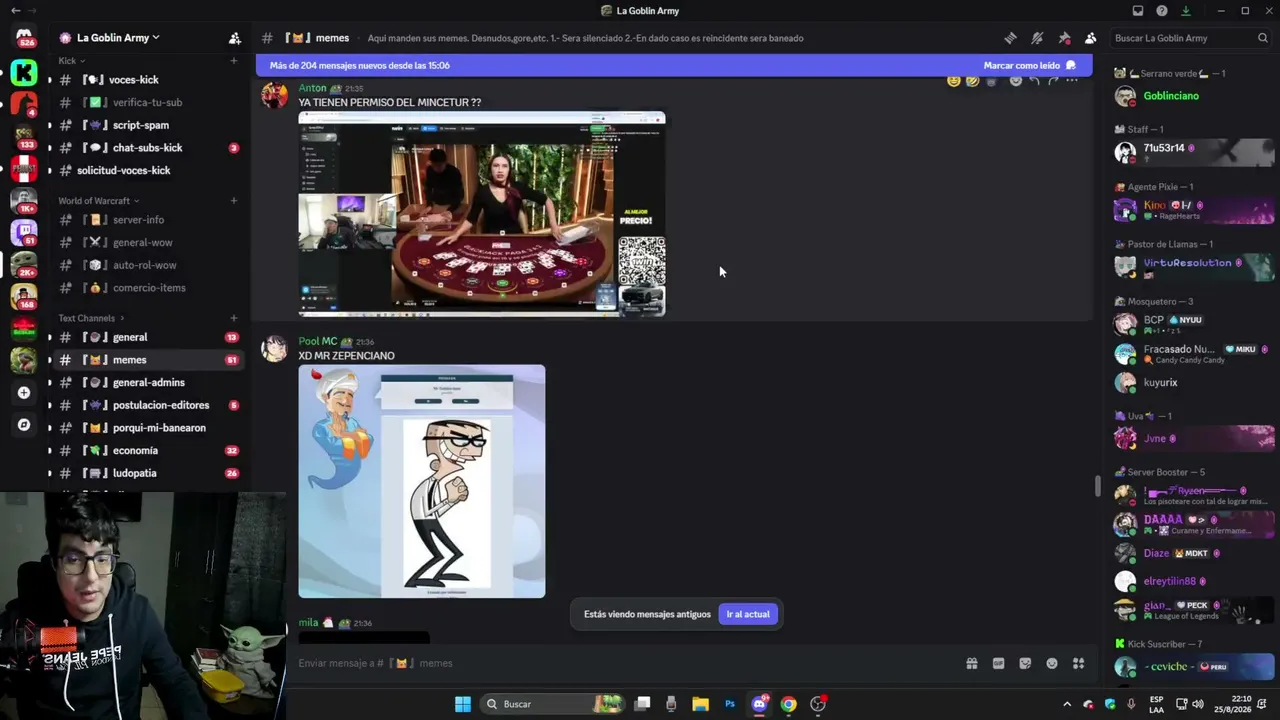The height and width of the screenshot is (720, 1280).
Task: Open the Kick server icon
Action: tap(24, 72)
